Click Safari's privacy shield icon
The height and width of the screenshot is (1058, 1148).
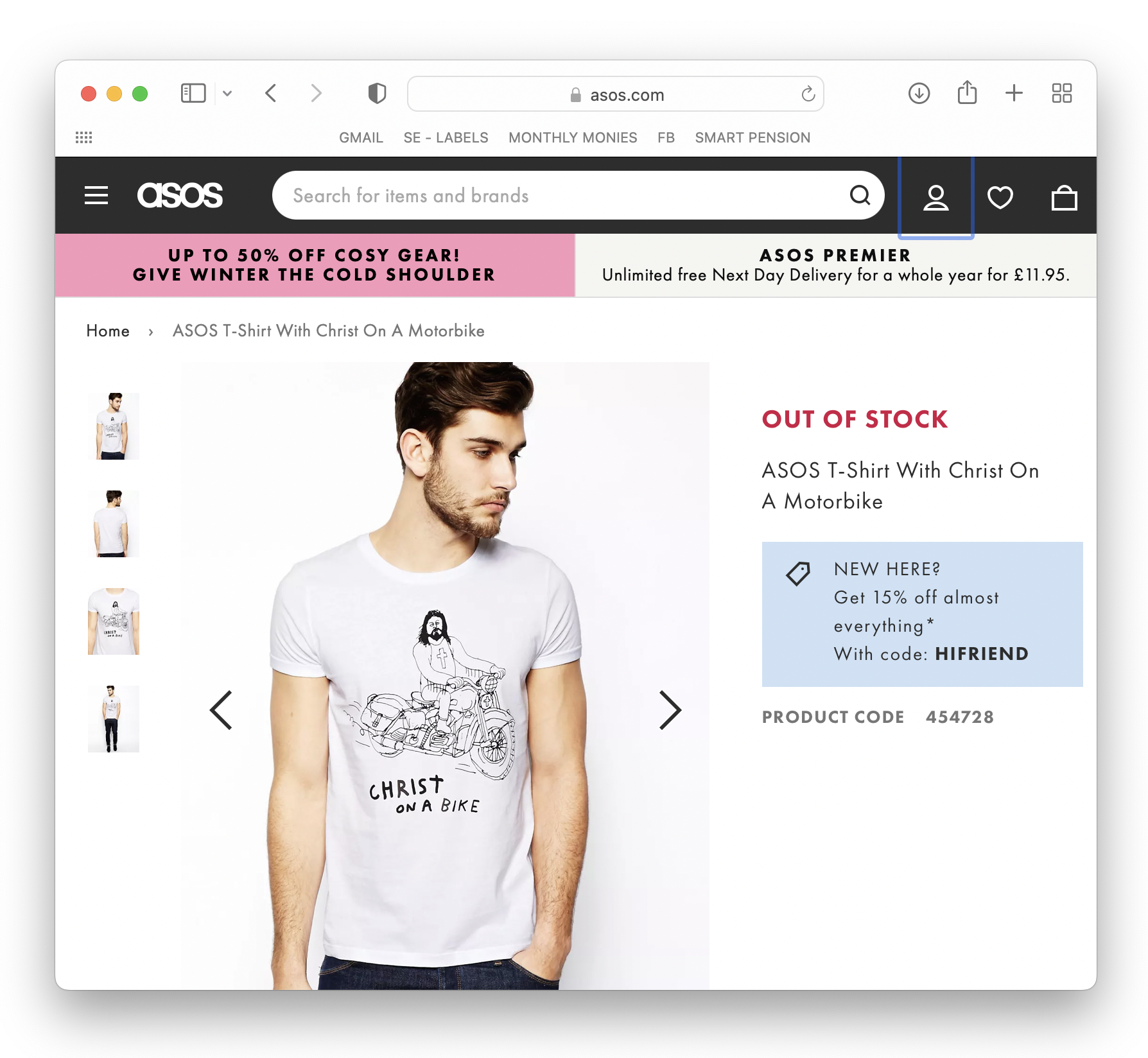click(x=377, y=94)
